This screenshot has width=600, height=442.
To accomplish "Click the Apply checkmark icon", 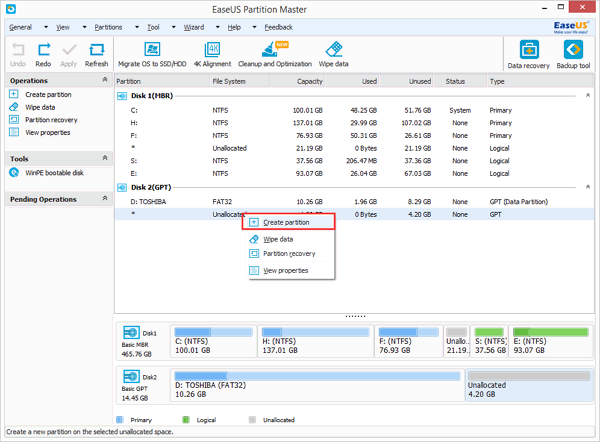I will click(69, 50).
